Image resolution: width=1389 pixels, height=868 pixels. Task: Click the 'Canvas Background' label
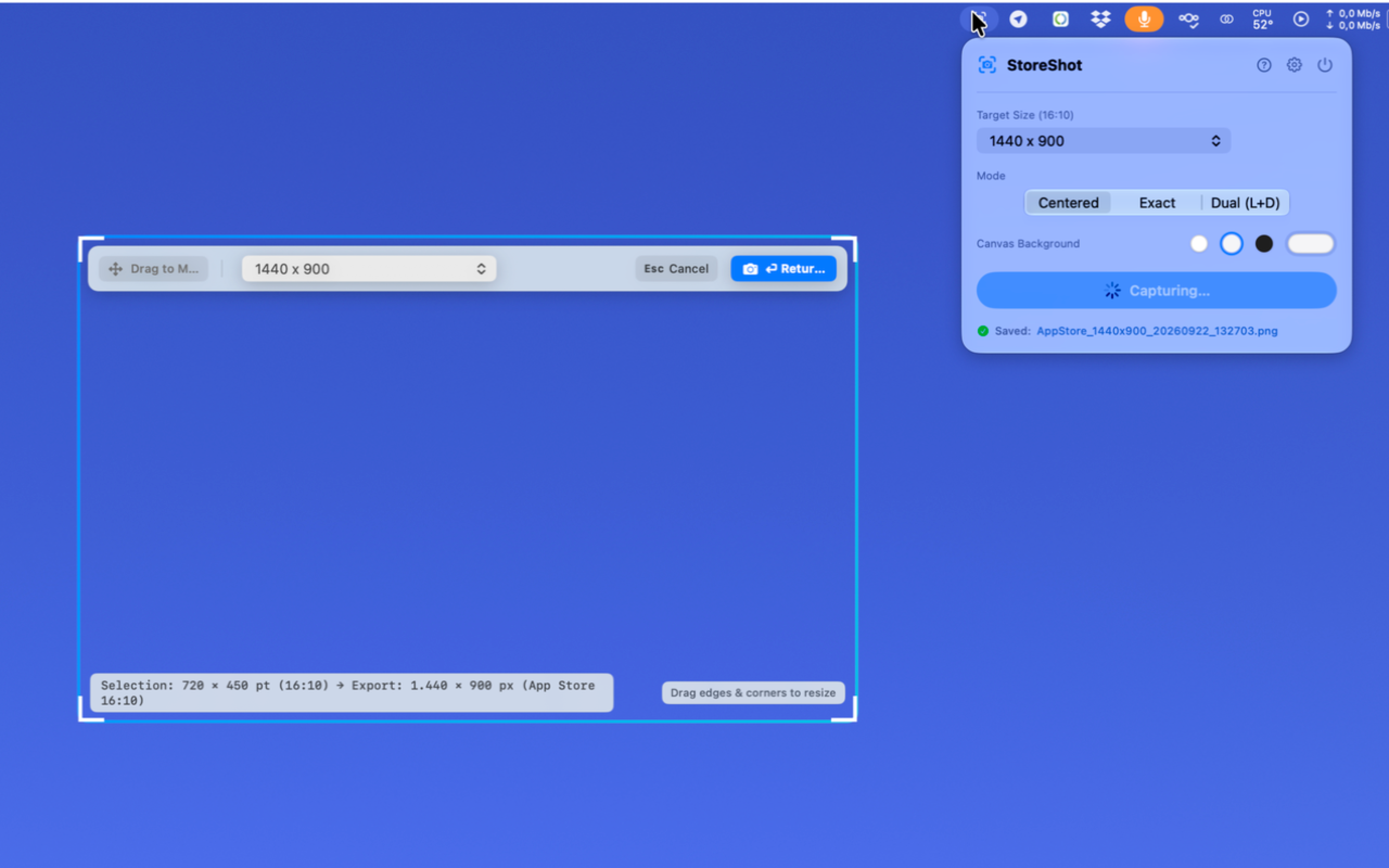(1028, 244)
